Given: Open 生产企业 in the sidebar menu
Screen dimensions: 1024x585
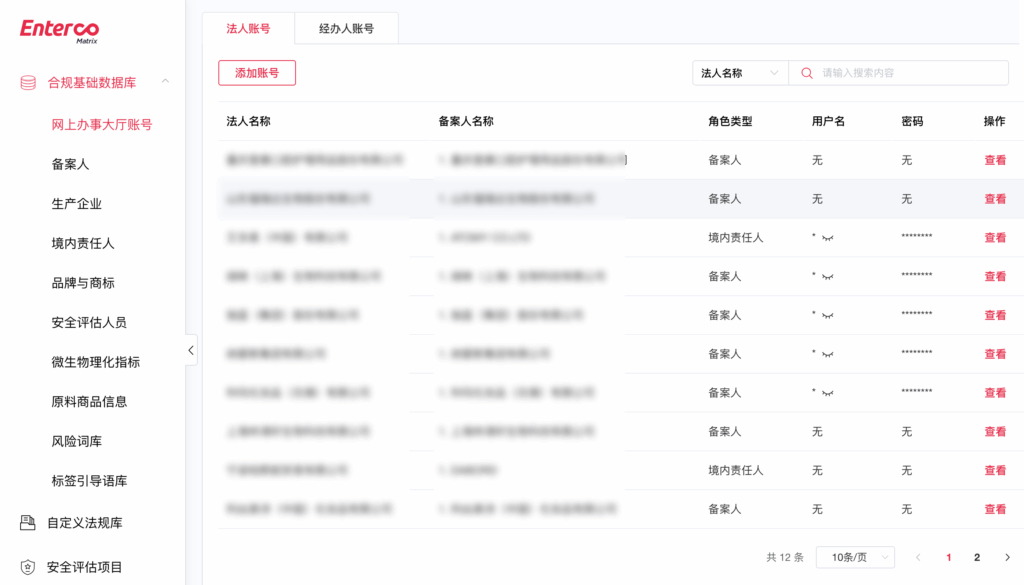Looking at the screenshot, I should (x=77, y=204).
